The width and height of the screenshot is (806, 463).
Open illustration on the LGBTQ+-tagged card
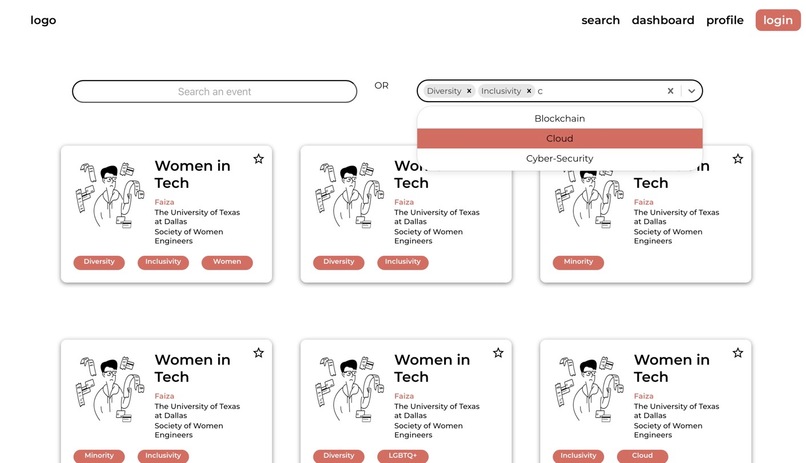[350, 389]
